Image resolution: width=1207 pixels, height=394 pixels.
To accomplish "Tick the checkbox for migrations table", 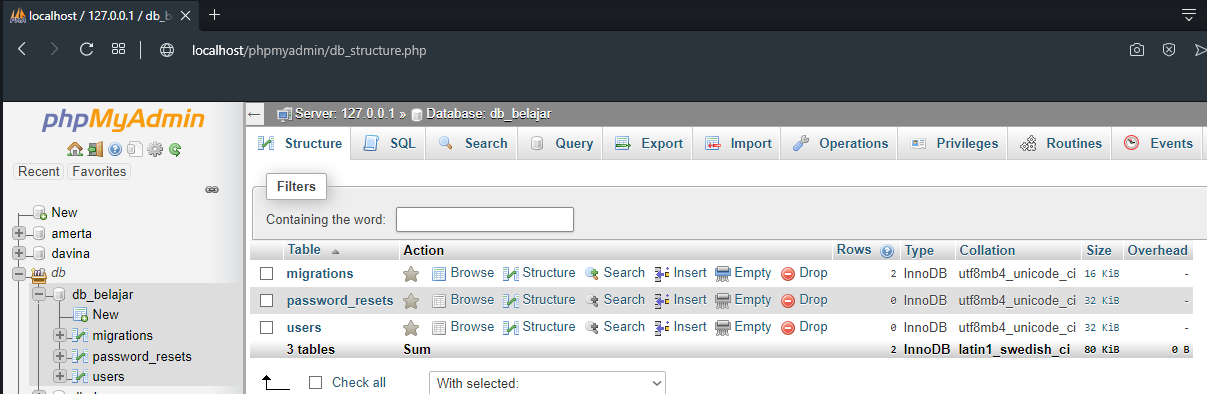I will coord(267,274).
